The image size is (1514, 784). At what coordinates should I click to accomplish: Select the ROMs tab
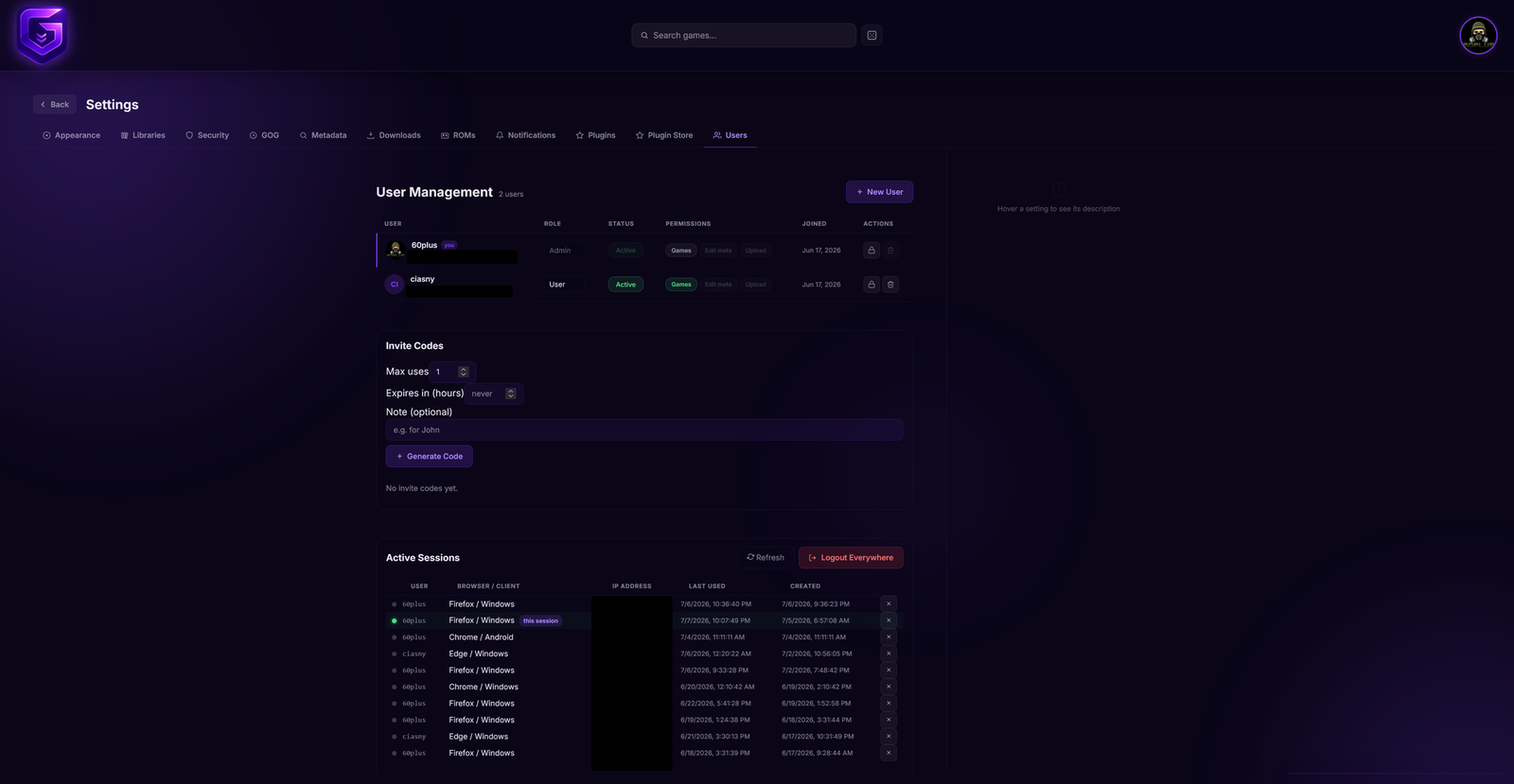[x=458, y=135]
